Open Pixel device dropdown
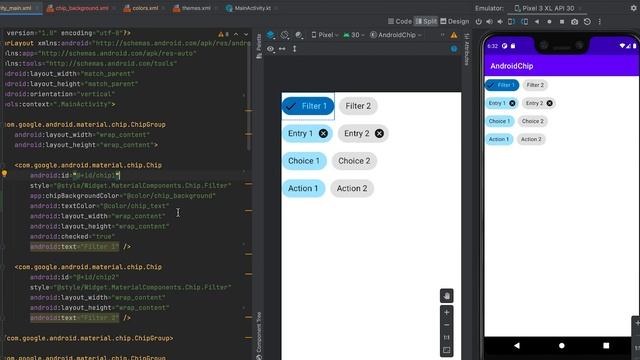Image resolution: width=640 pixels, height=360 pixels. click(325, 35)
